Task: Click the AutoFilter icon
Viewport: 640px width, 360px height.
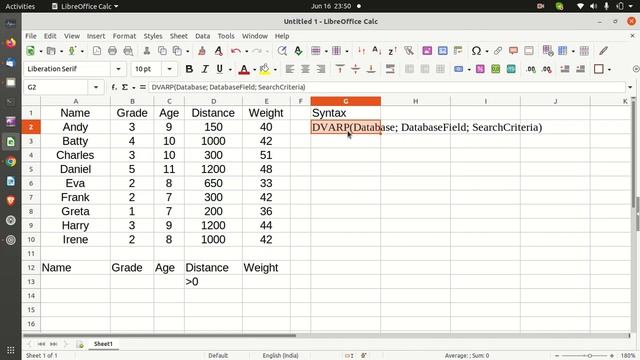Action: (x=409, y=51)
